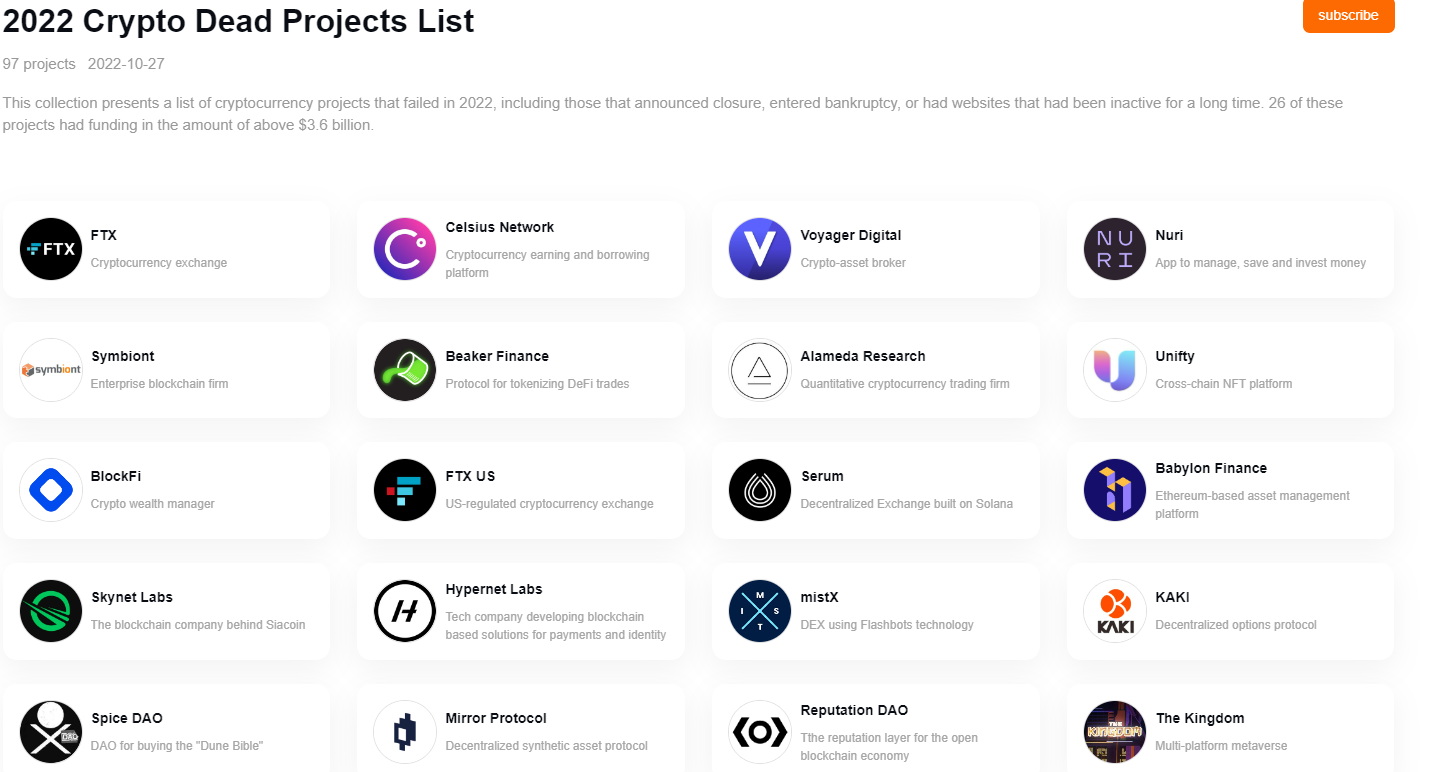Viewport: 1445px width, 772px height.
Task: Click the Voyager Digital logo icon
Action: click(x=760, y=249)
